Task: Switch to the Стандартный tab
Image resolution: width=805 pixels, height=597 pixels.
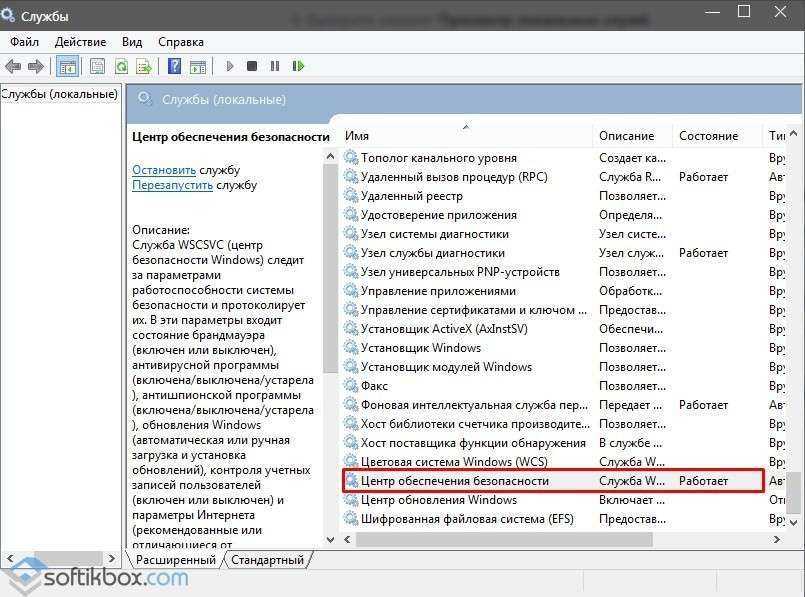Action: (267, 560)
